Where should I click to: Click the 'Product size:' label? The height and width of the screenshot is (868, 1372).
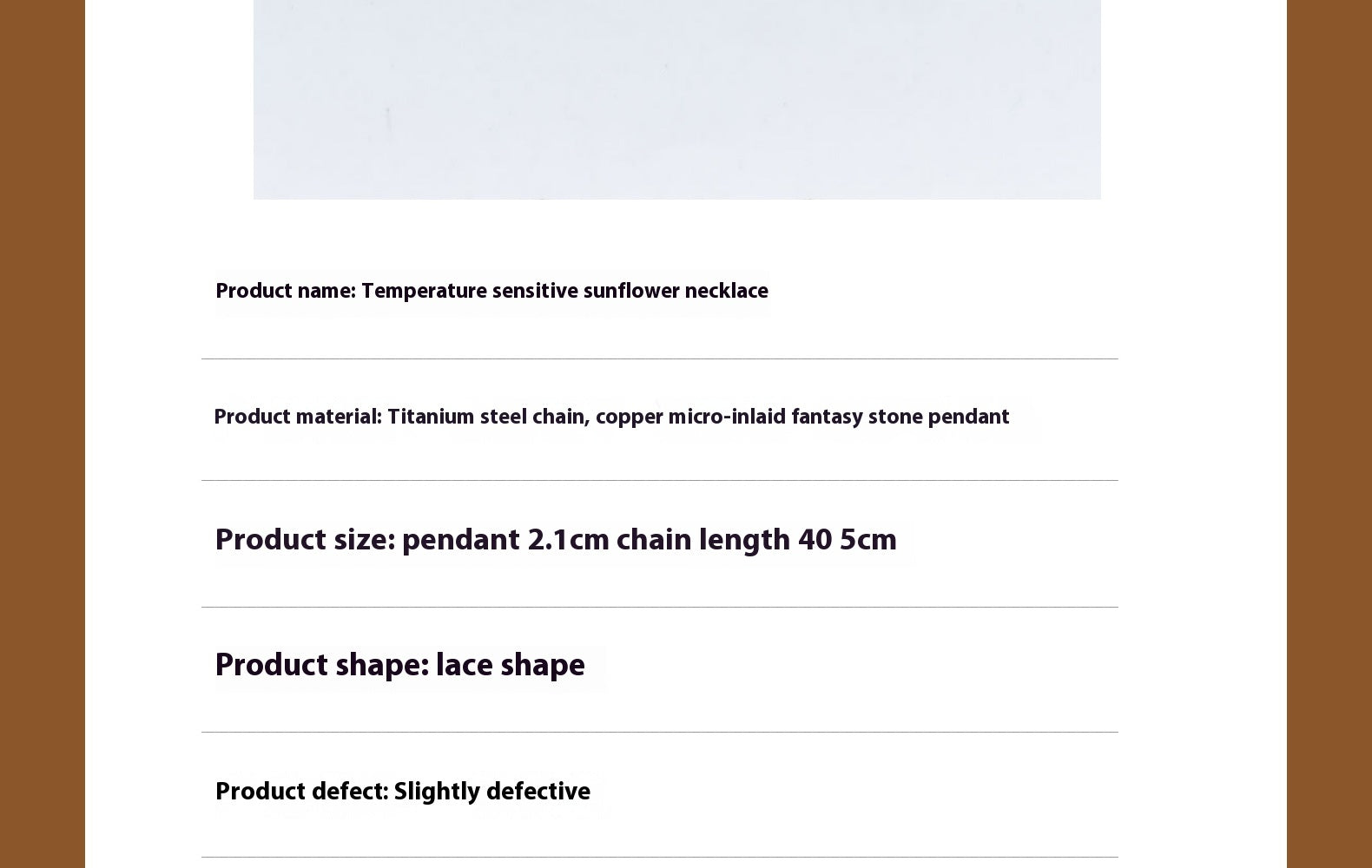point(305,541)
